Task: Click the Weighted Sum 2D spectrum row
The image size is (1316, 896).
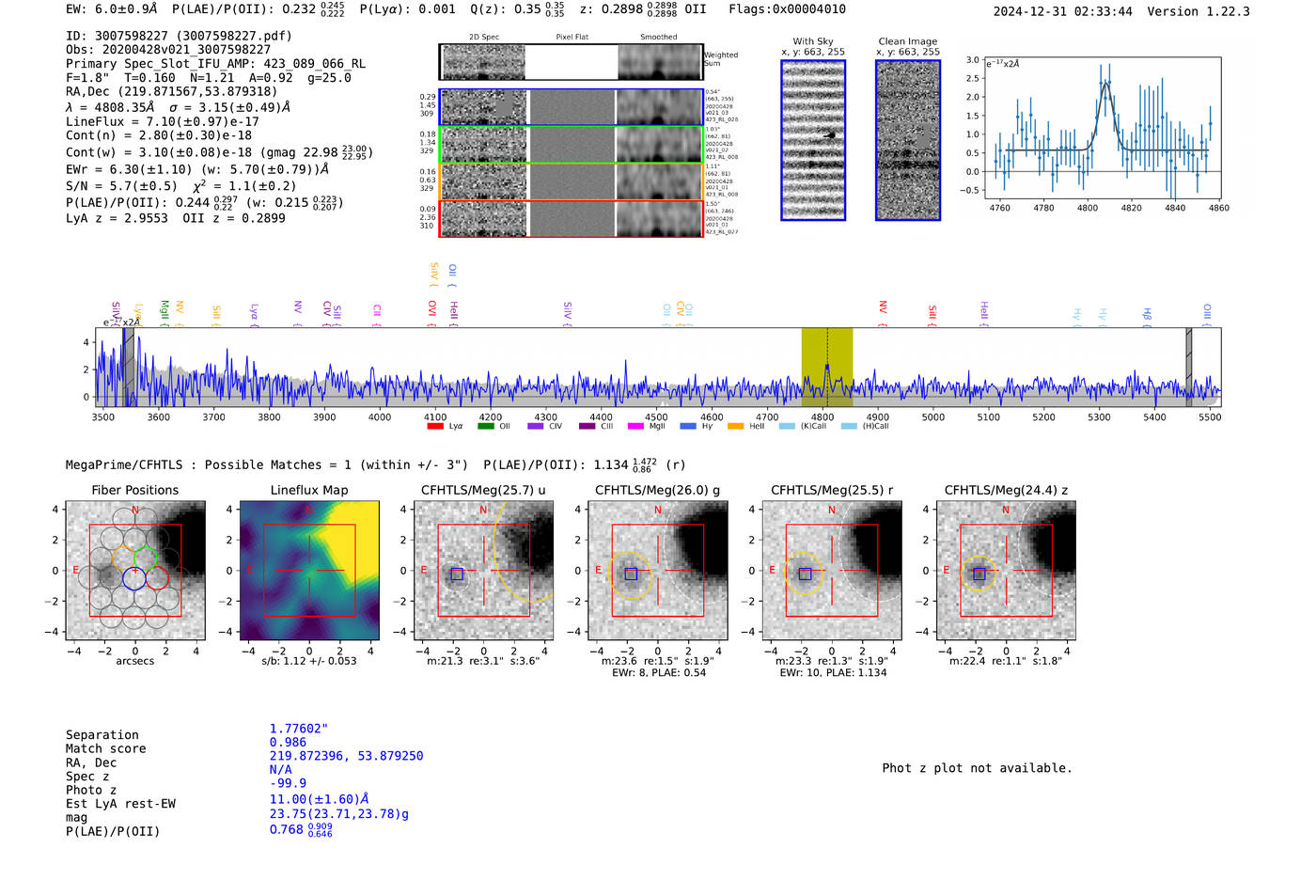Action: coord(571,62)
